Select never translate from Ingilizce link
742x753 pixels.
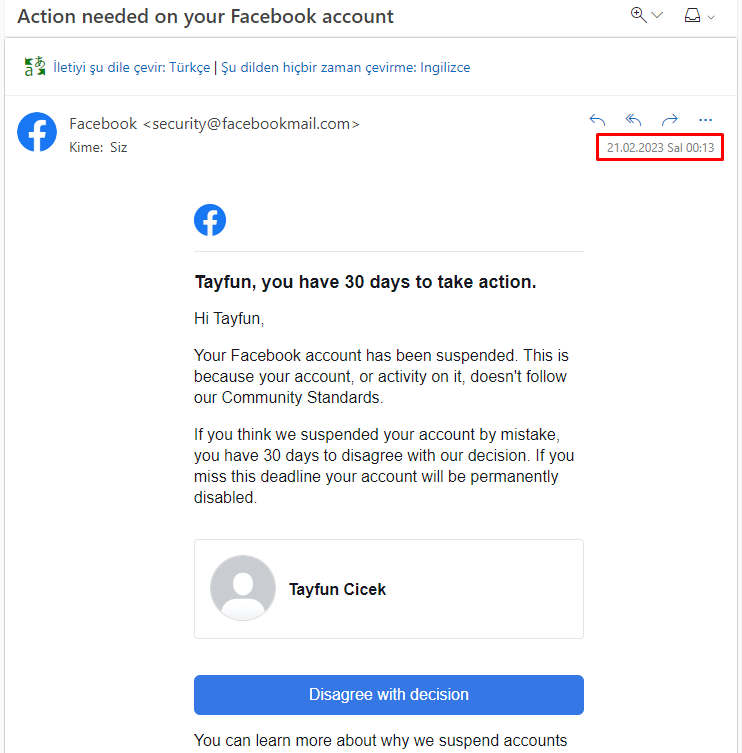click(x=345, y=67)
